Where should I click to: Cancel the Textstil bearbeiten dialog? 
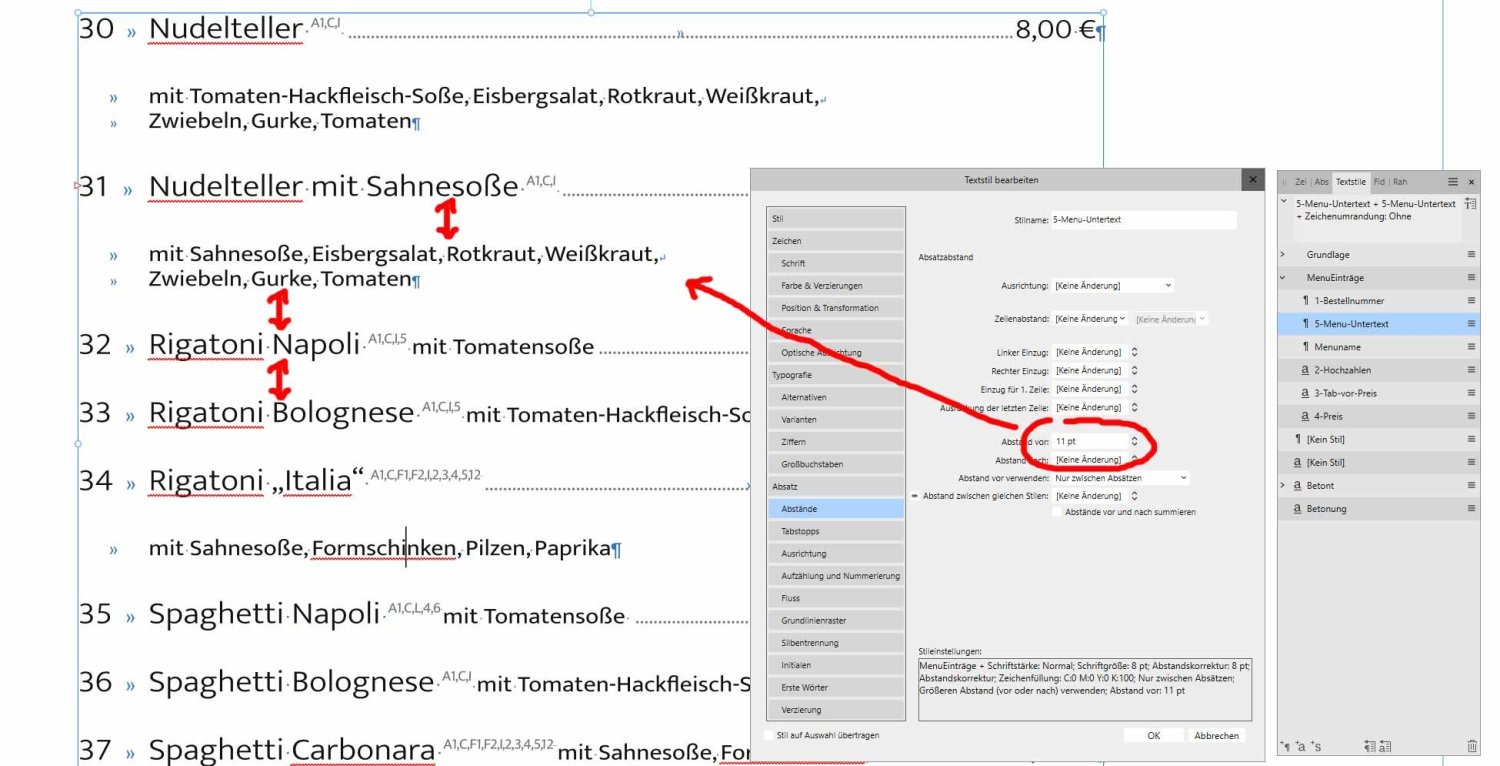(x=1216, y=734)
